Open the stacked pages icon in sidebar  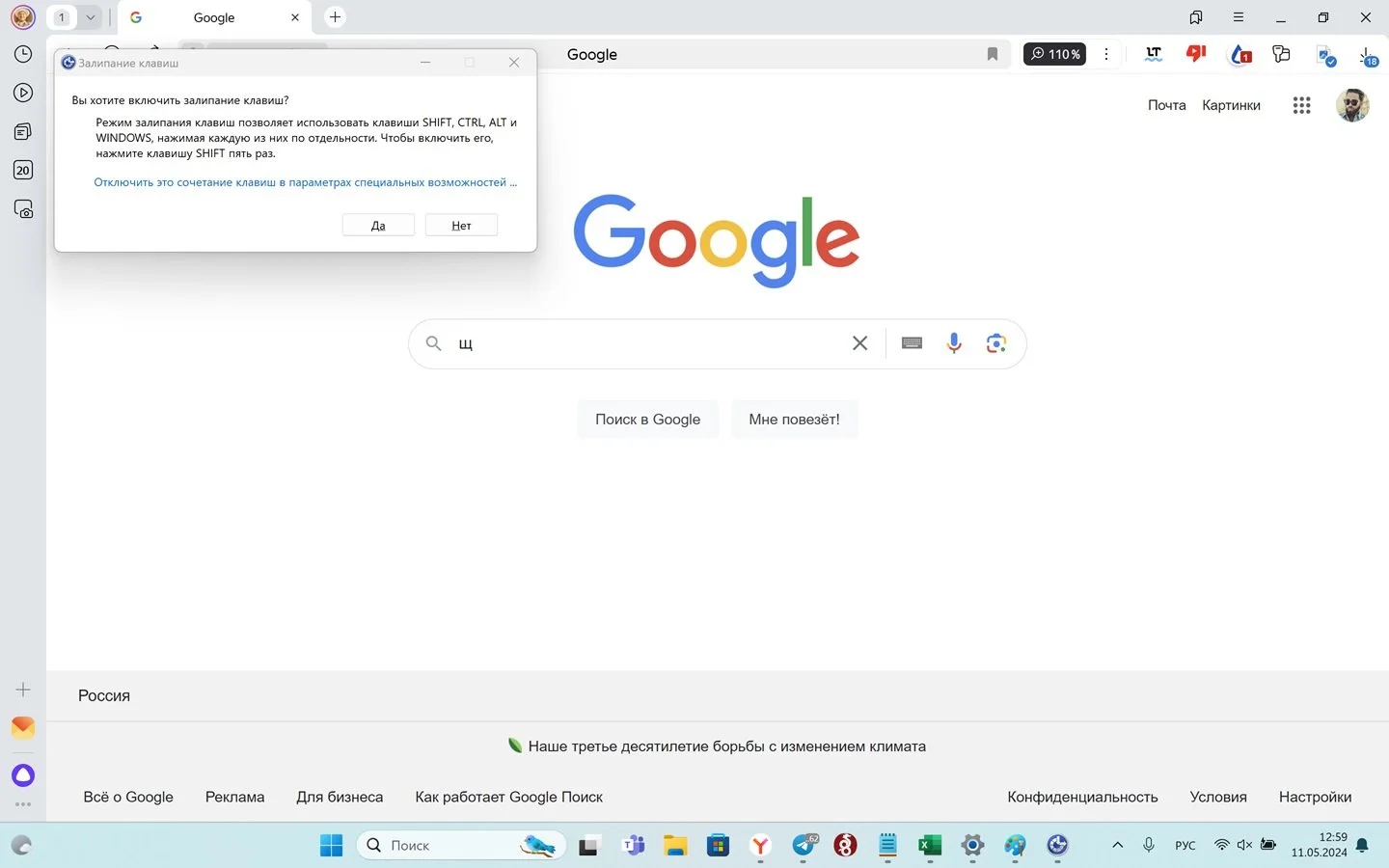(23, 131)
